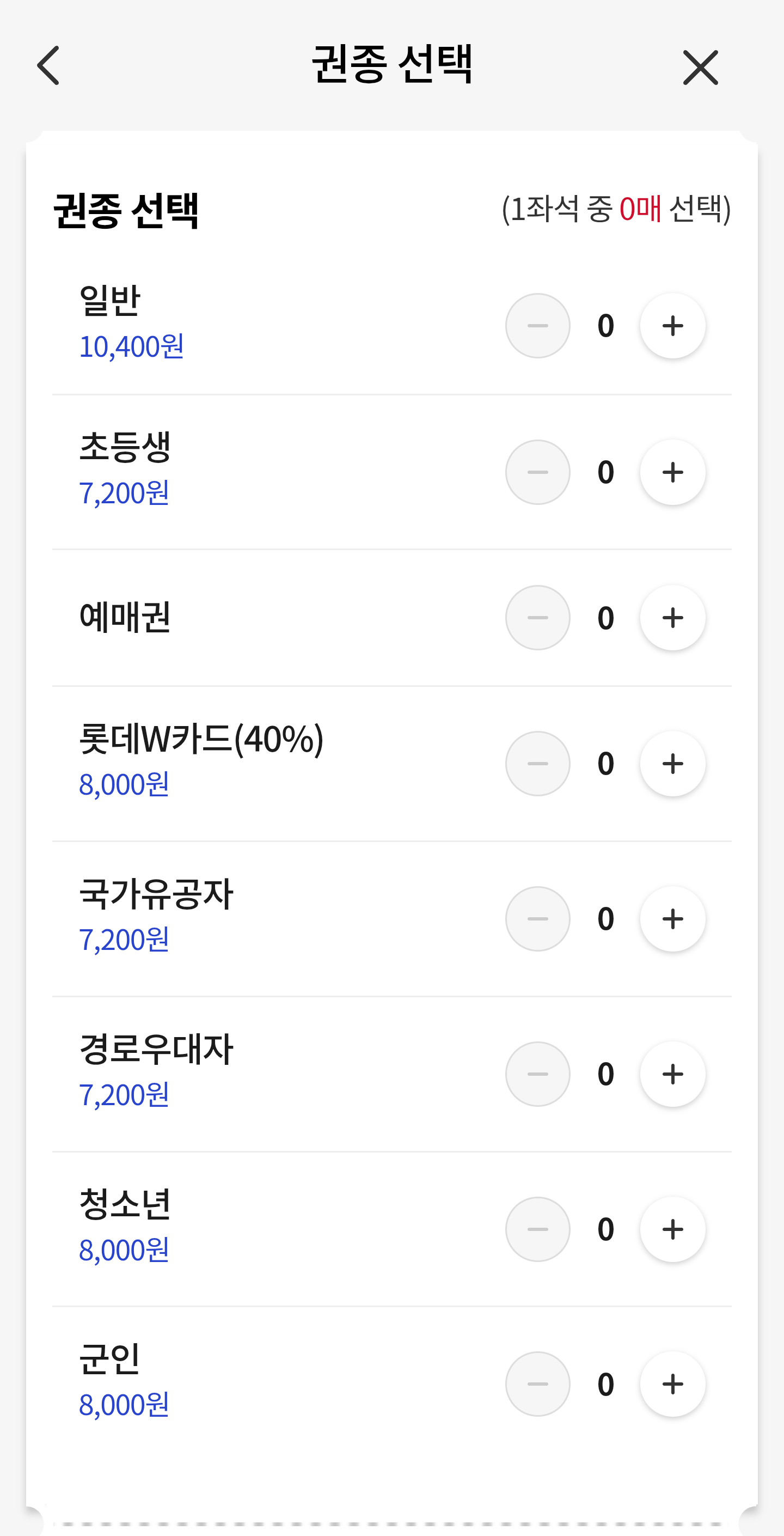
Task: Add a 롯데W카드(40%) ticket
Action: coord(672,764)
